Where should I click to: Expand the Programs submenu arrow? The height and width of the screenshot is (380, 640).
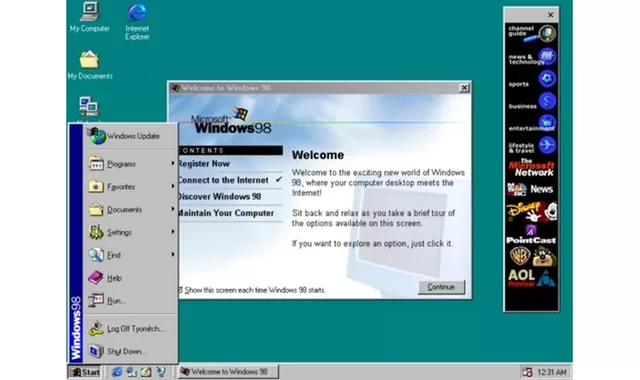(x=173, y=163)
